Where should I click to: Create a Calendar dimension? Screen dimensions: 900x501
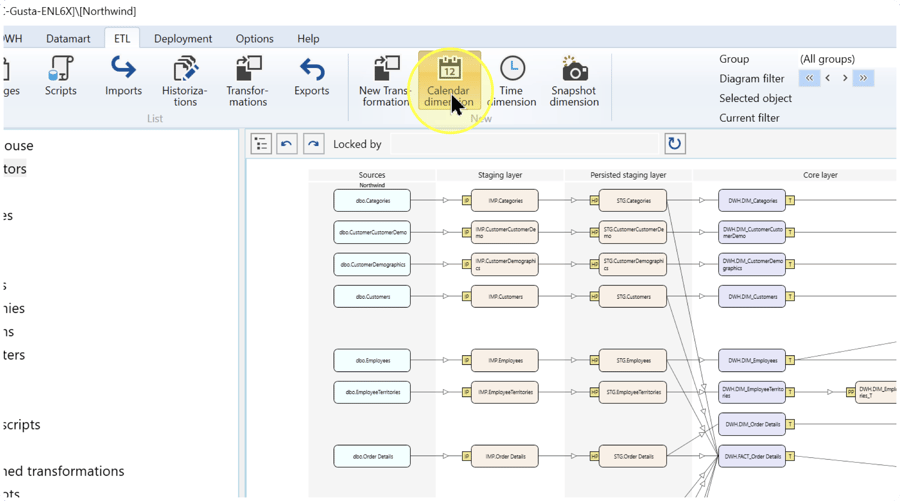tap(449, 81)
